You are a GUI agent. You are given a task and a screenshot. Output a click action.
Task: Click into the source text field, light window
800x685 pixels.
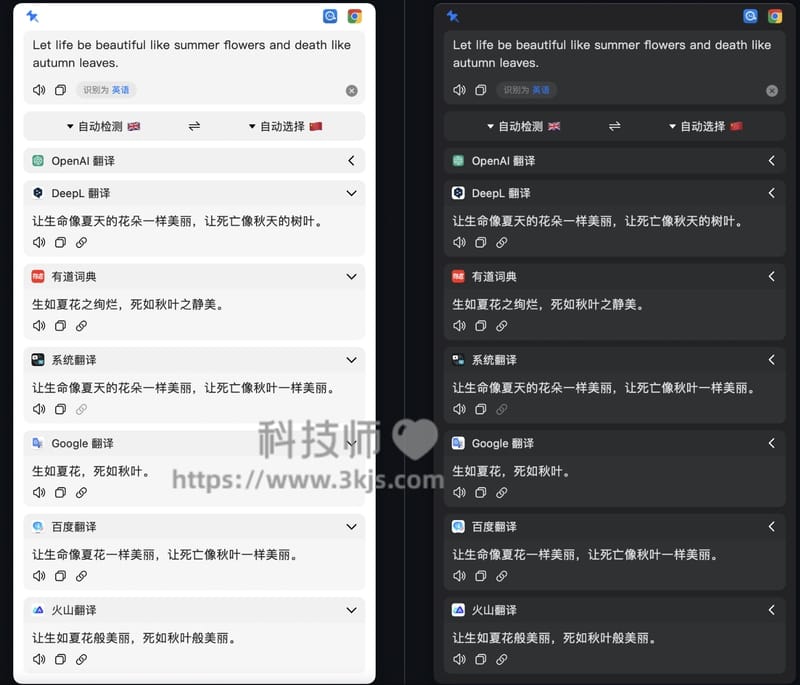click(x=192, y=54)
